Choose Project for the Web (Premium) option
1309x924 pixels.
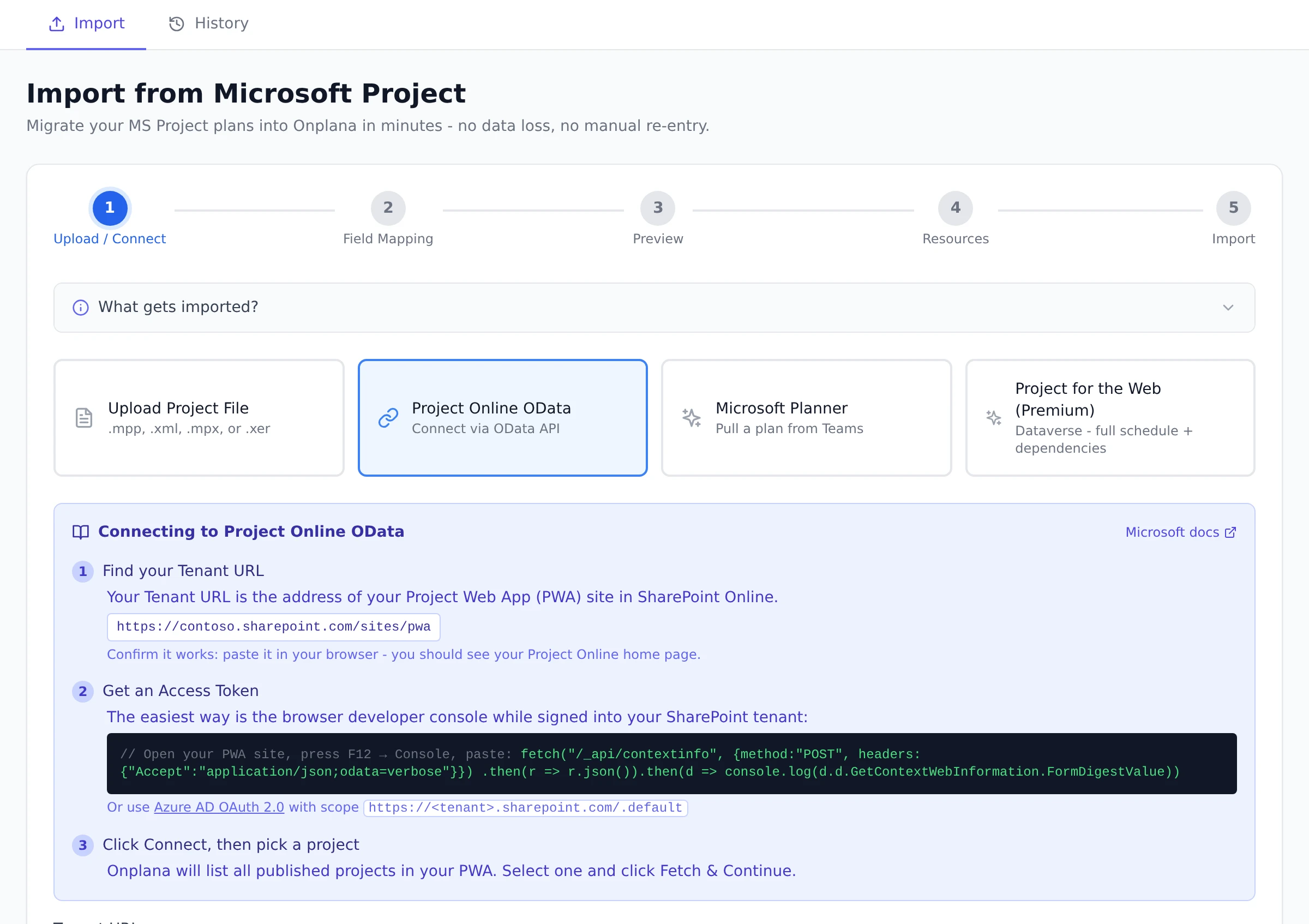click(1109, 418)
